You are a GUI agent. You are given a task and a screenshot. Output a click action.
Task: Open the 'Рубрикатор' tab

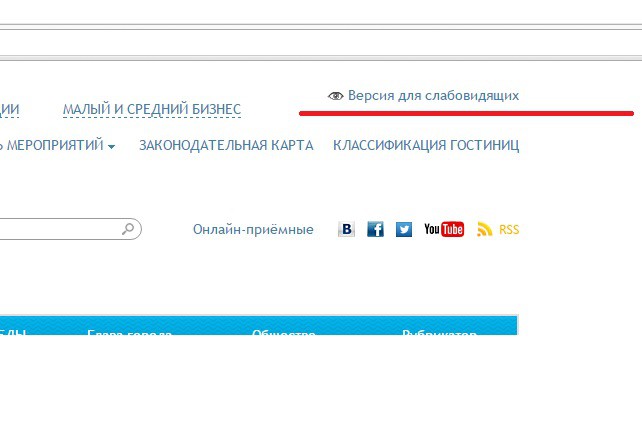tap(439, 332)
